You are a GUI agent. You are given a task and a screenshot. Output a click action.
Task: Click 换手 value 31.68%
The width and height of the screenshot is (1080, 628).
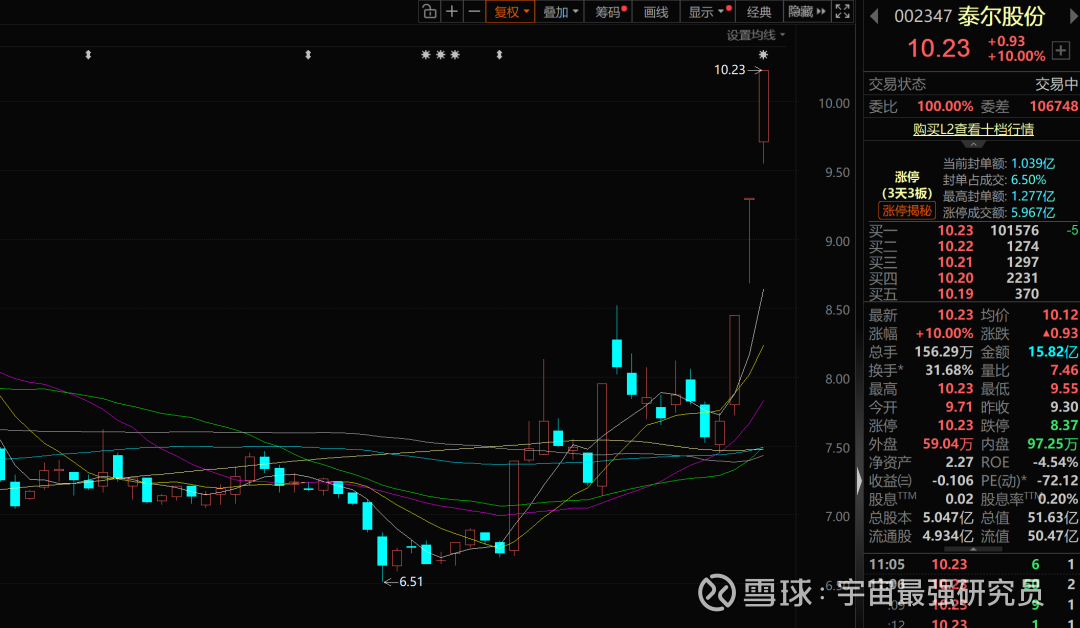point(949,370)
